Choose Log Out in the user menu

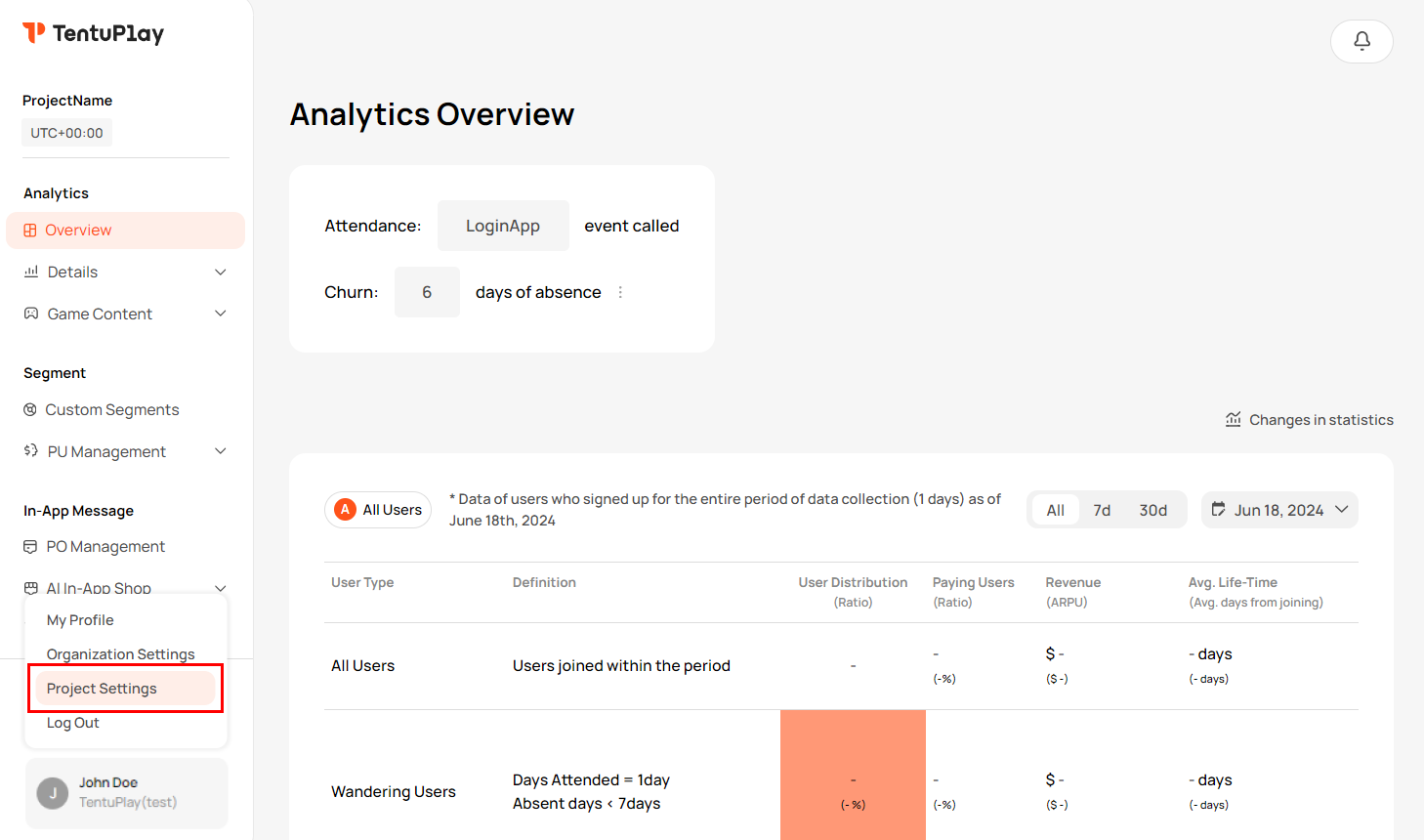tap(73, 723)
